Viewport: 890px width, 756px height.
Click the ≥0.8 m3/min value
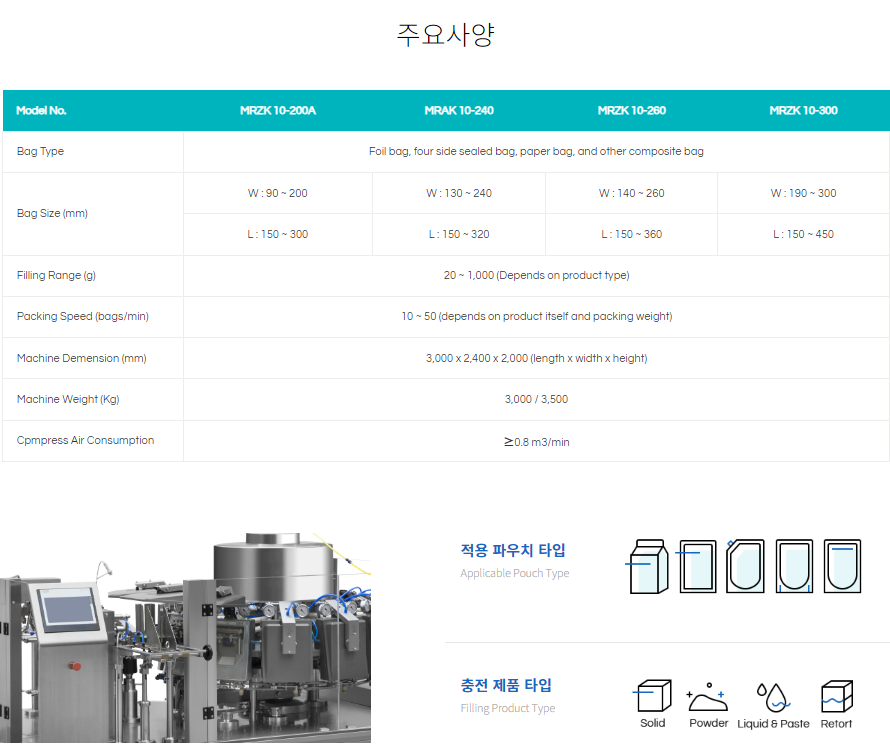(x=536, y=442)
